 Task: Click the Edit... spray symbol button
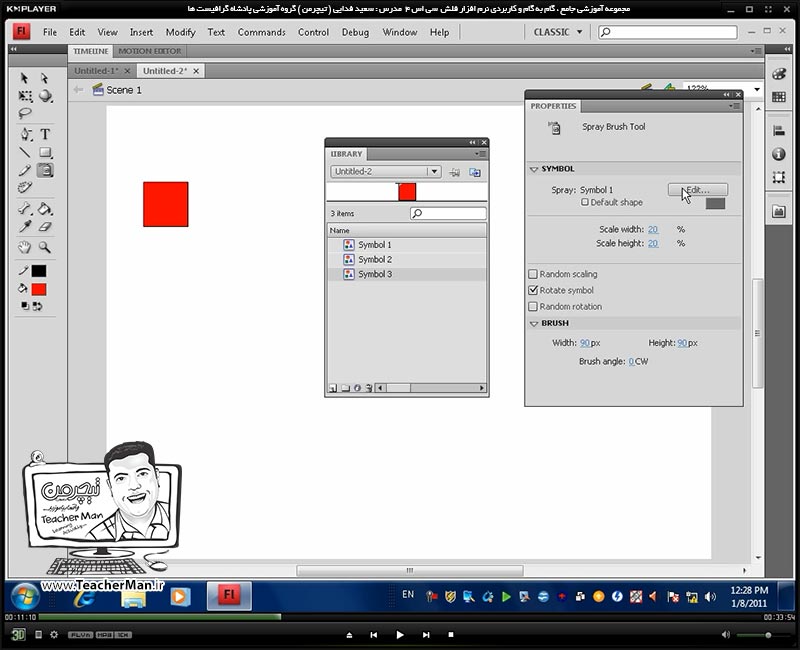(x=697, y=190)
